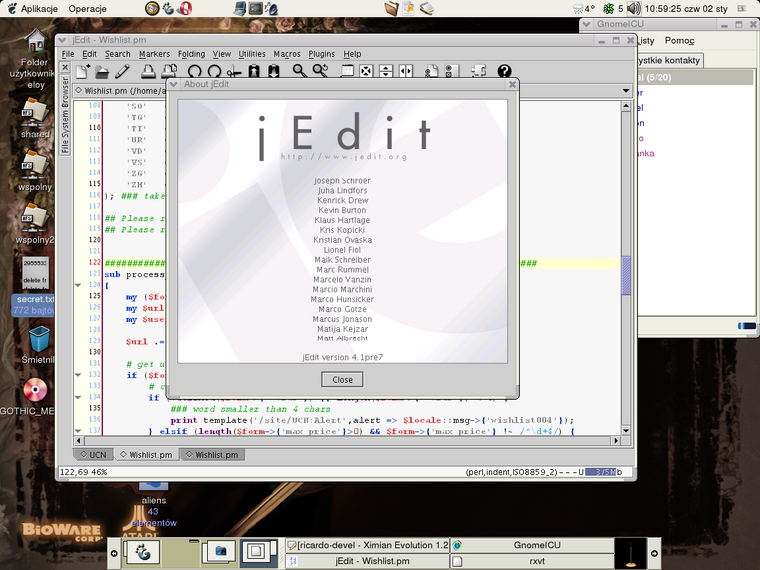Click the New View window icon
This screenshot has width=760, height=570.
[347, 71]
